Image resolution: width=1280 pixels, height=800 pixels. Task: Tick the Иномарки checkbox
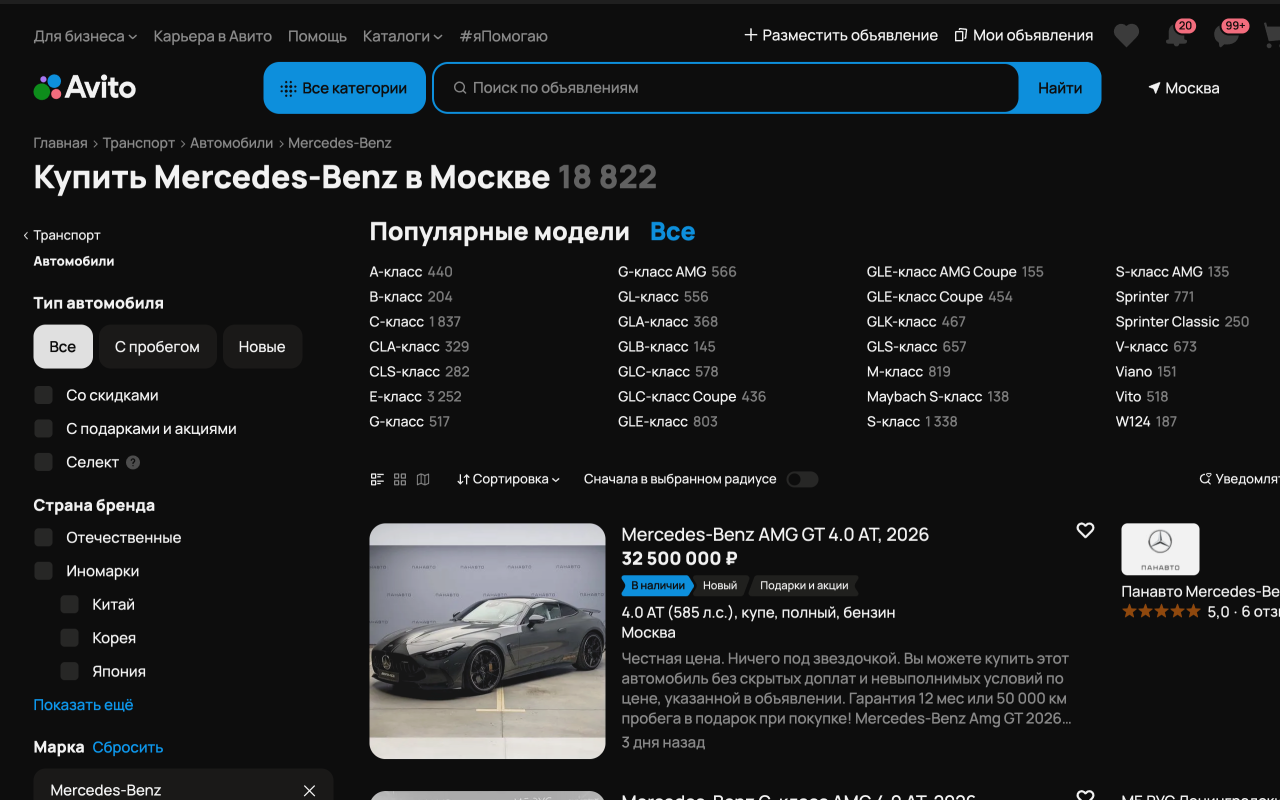[x=43, y=571]
